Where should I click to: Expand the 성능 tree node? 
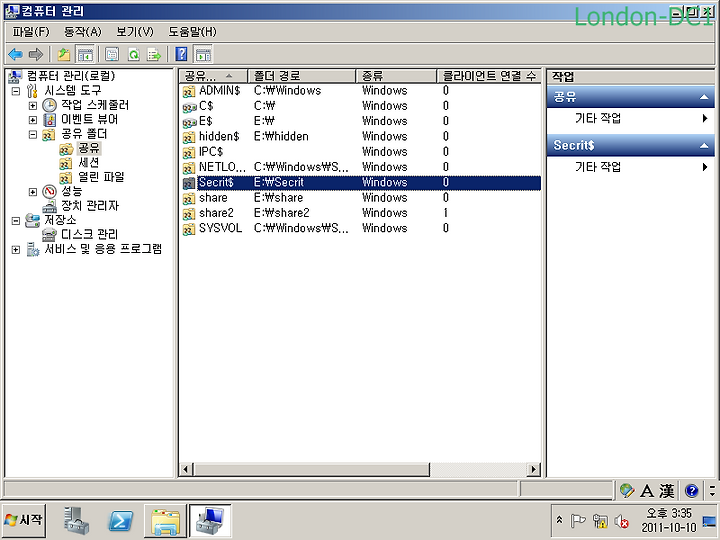(33, 191)
